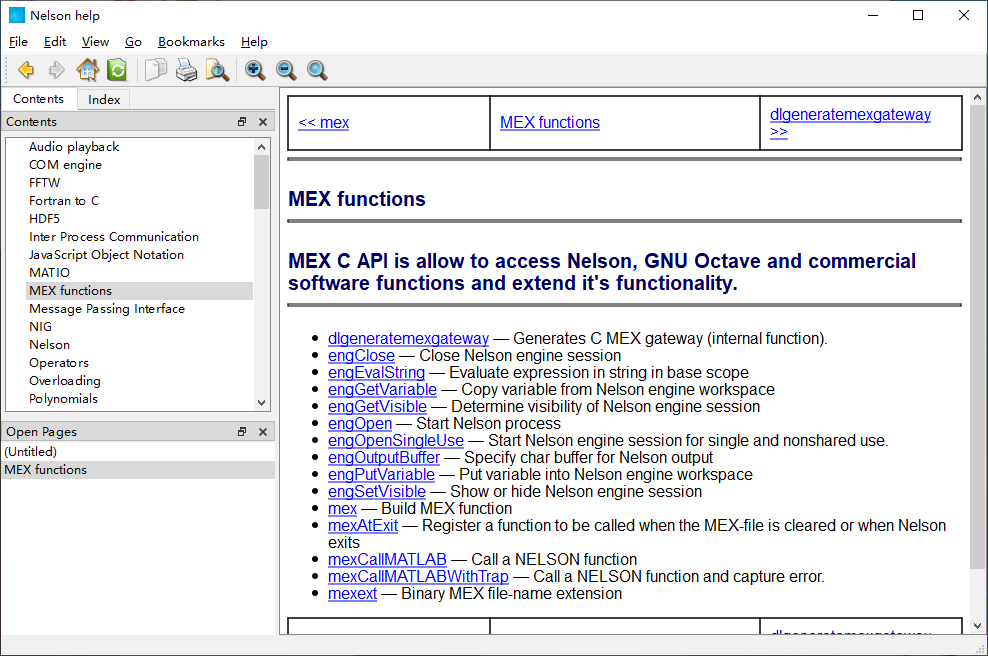Open the engOpen link

[360, 423]
